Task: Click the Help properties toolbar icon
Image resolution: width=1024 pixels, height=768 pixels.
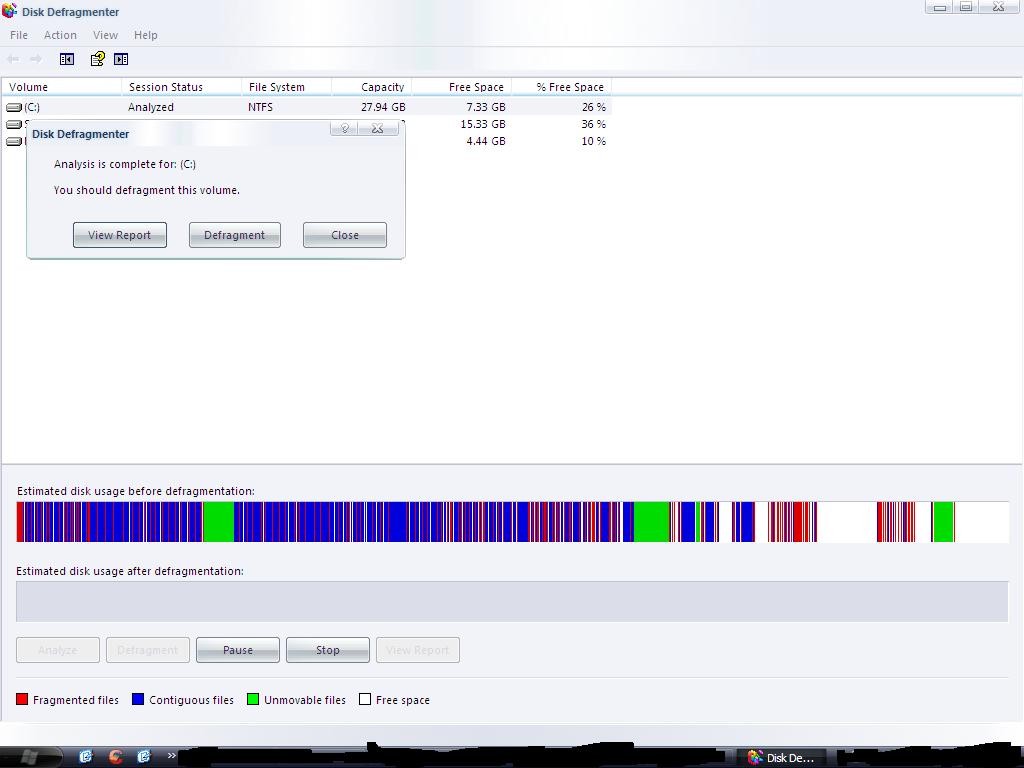Action: pyautogui.click(x=97, y=59)
